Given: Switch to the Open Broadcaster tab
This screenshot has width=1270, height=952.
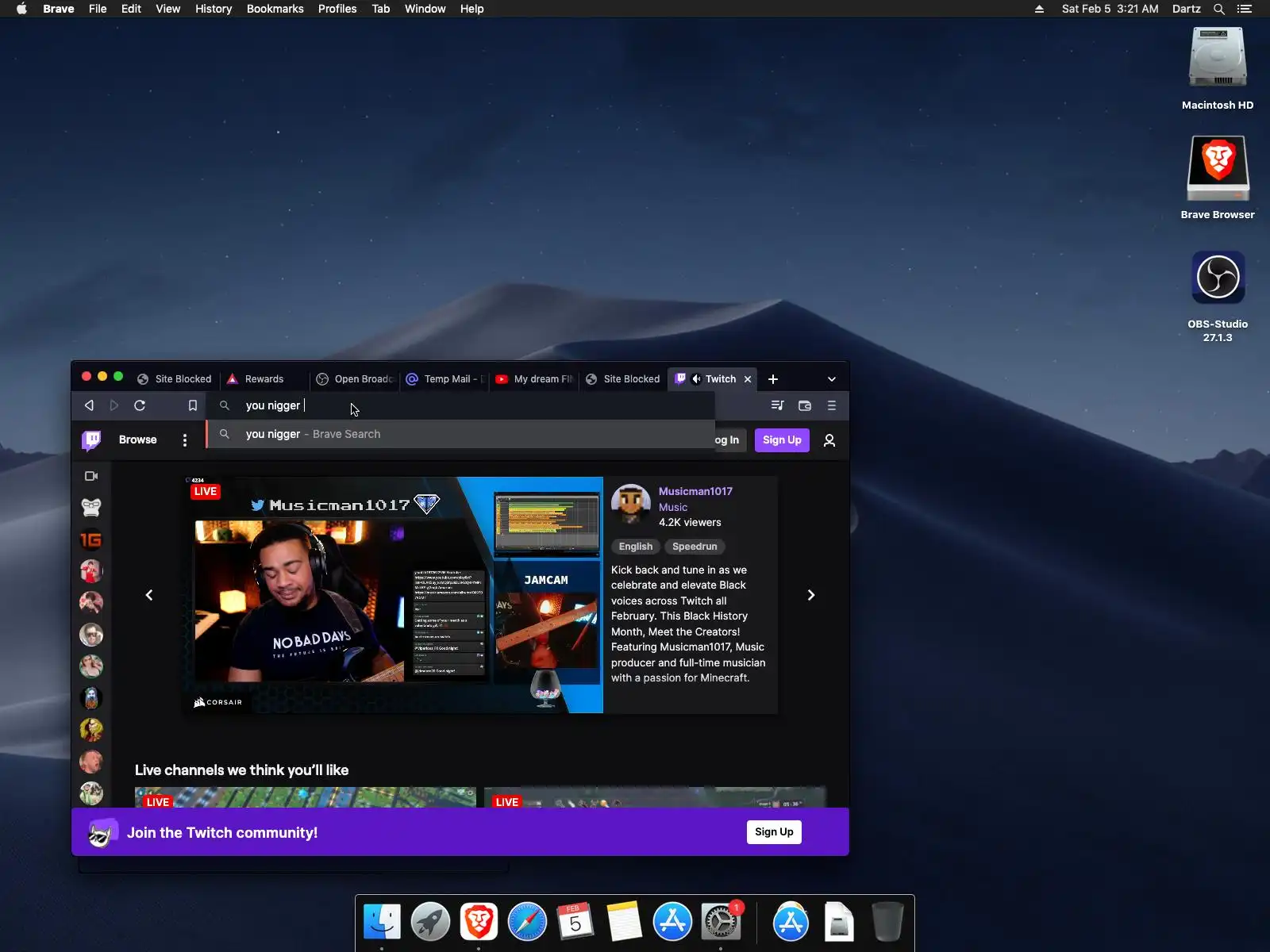Looking at the screenshot, I should 354,379.
